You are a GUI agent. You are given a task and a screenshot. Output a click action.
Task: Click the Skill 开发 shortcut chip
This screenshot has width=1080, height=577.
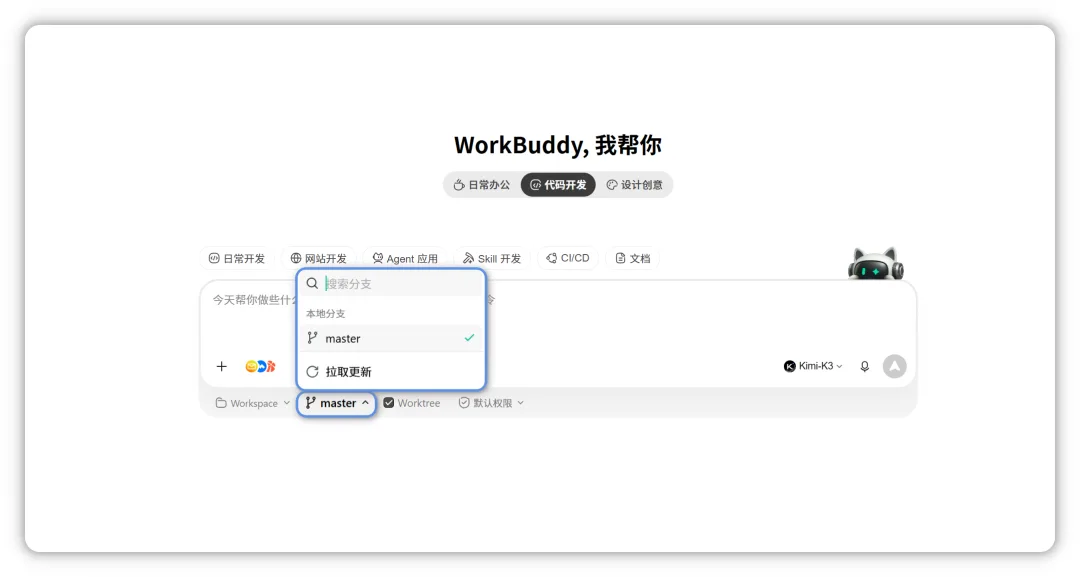(492, 258)
